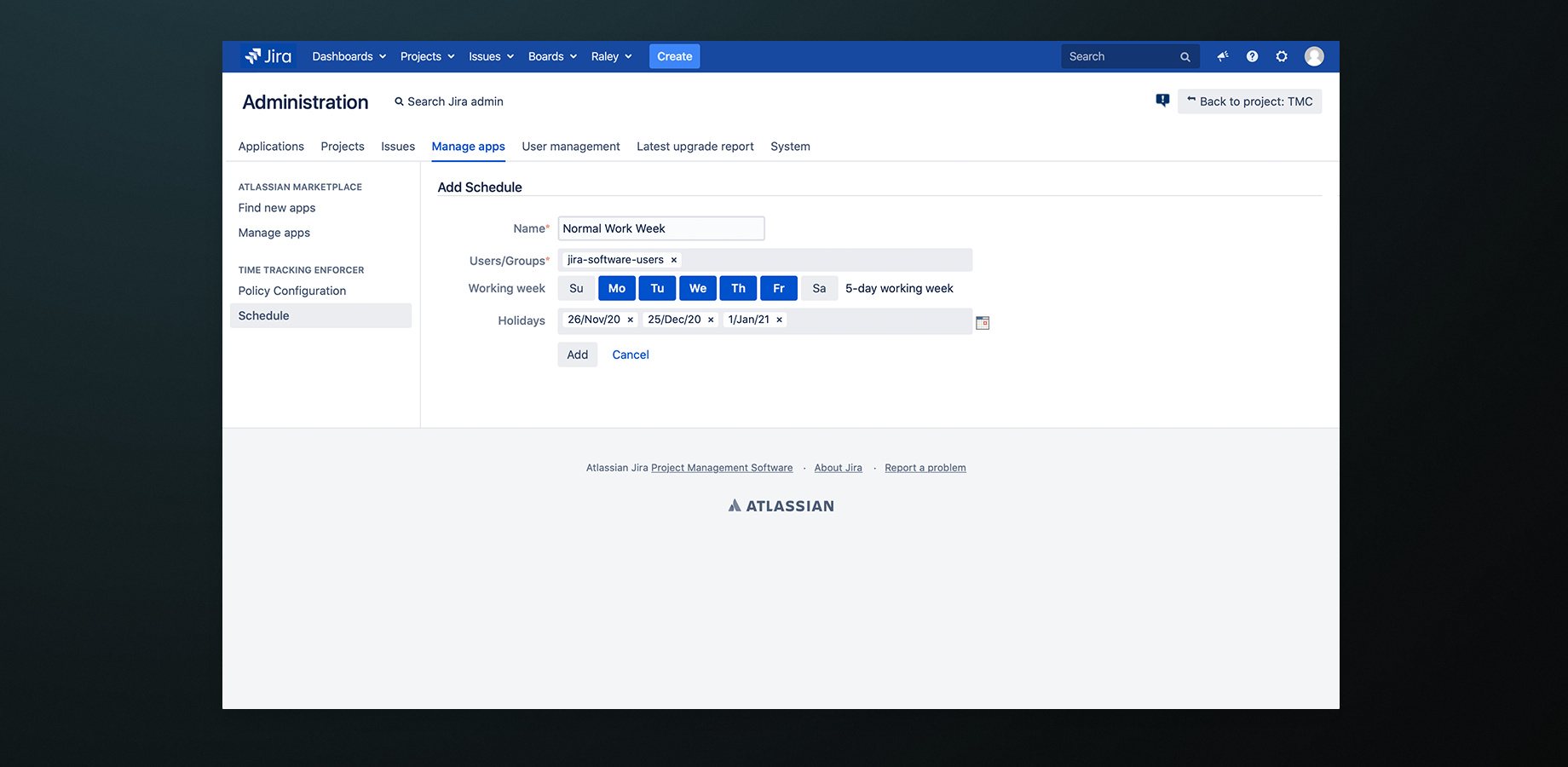Image resolution: width=1568 pixels, height=767 pixels.
Task: Open the help question mark icon
Action: pyautogui.click(x=1252, y=56)
